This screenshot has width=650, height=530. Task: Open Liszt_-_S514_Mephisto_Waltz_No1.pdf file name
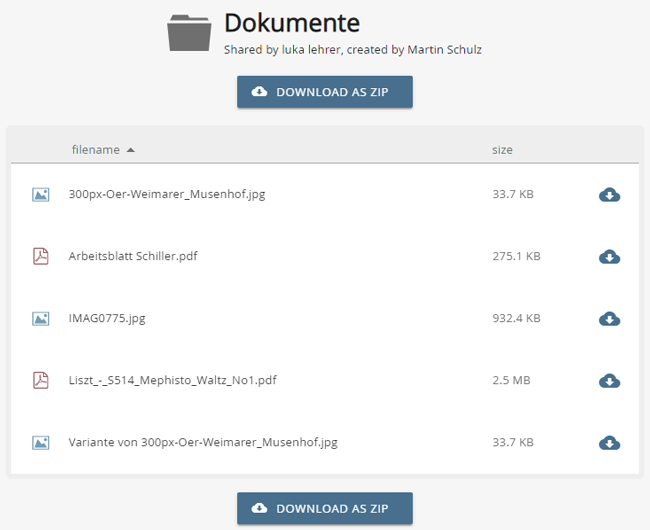[172, 380]
